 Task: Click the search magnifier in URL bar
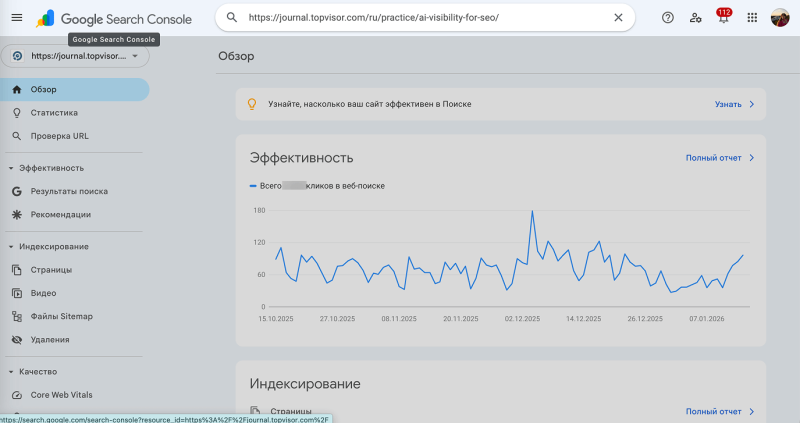pyautogui.click(x=232, y=17)
